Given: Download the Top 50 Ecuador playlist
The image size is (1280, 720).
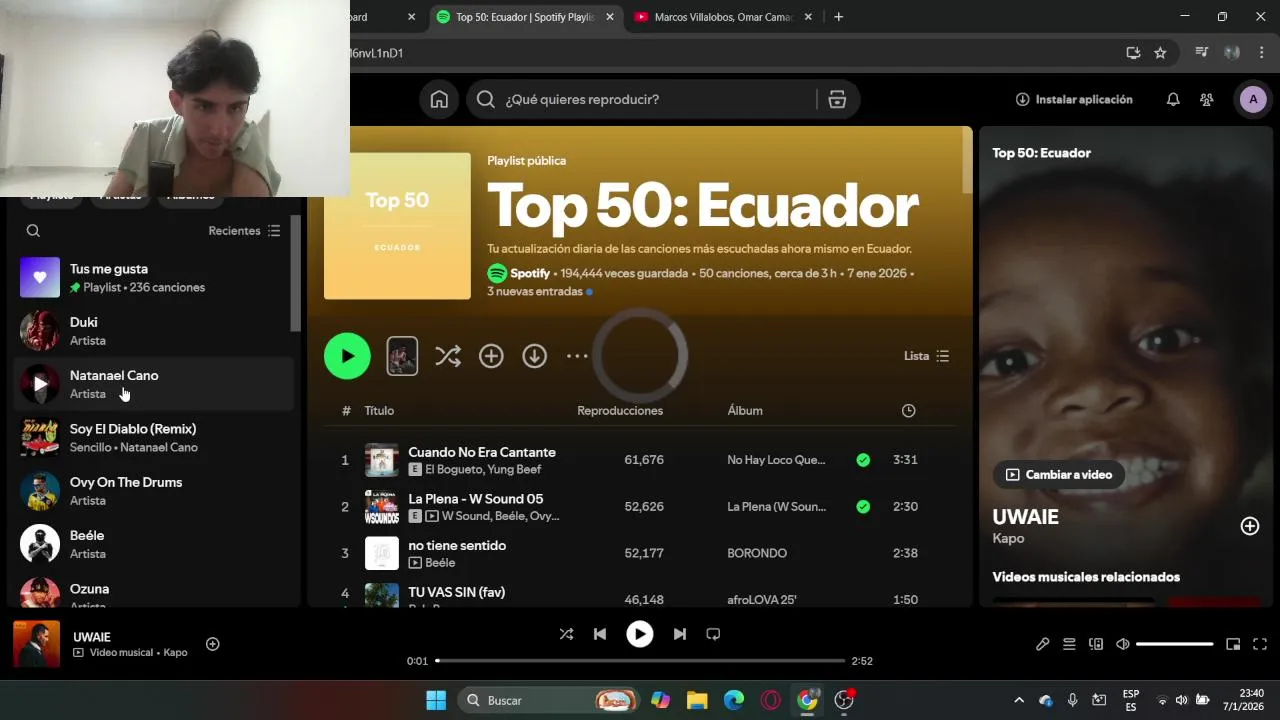Looking at the screenshot, I should coord(535,356).
